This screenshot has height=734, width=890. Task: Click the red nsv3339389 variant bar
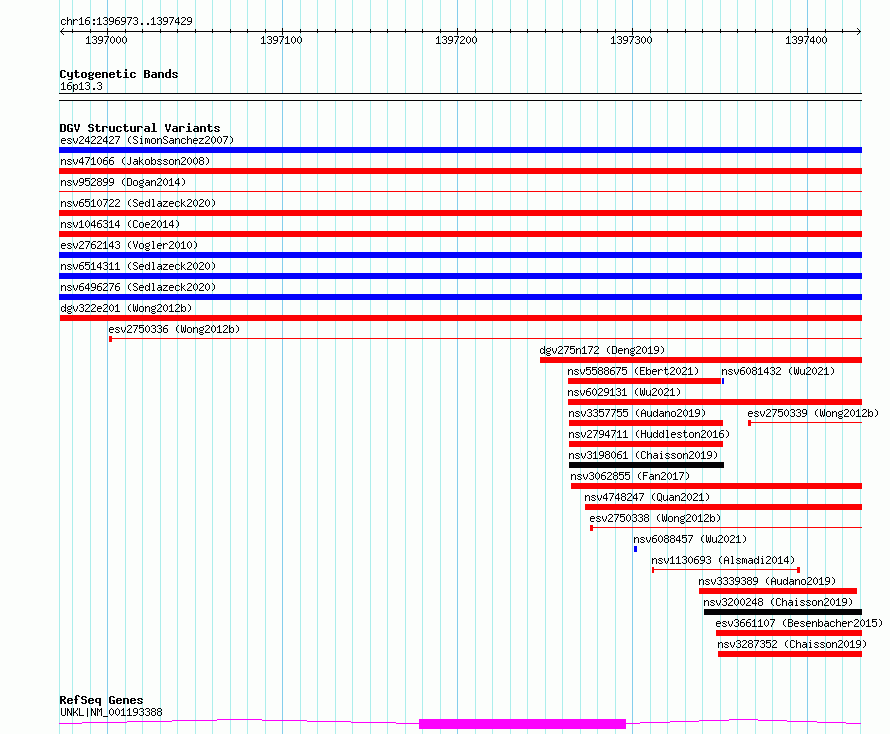(778, 591)
